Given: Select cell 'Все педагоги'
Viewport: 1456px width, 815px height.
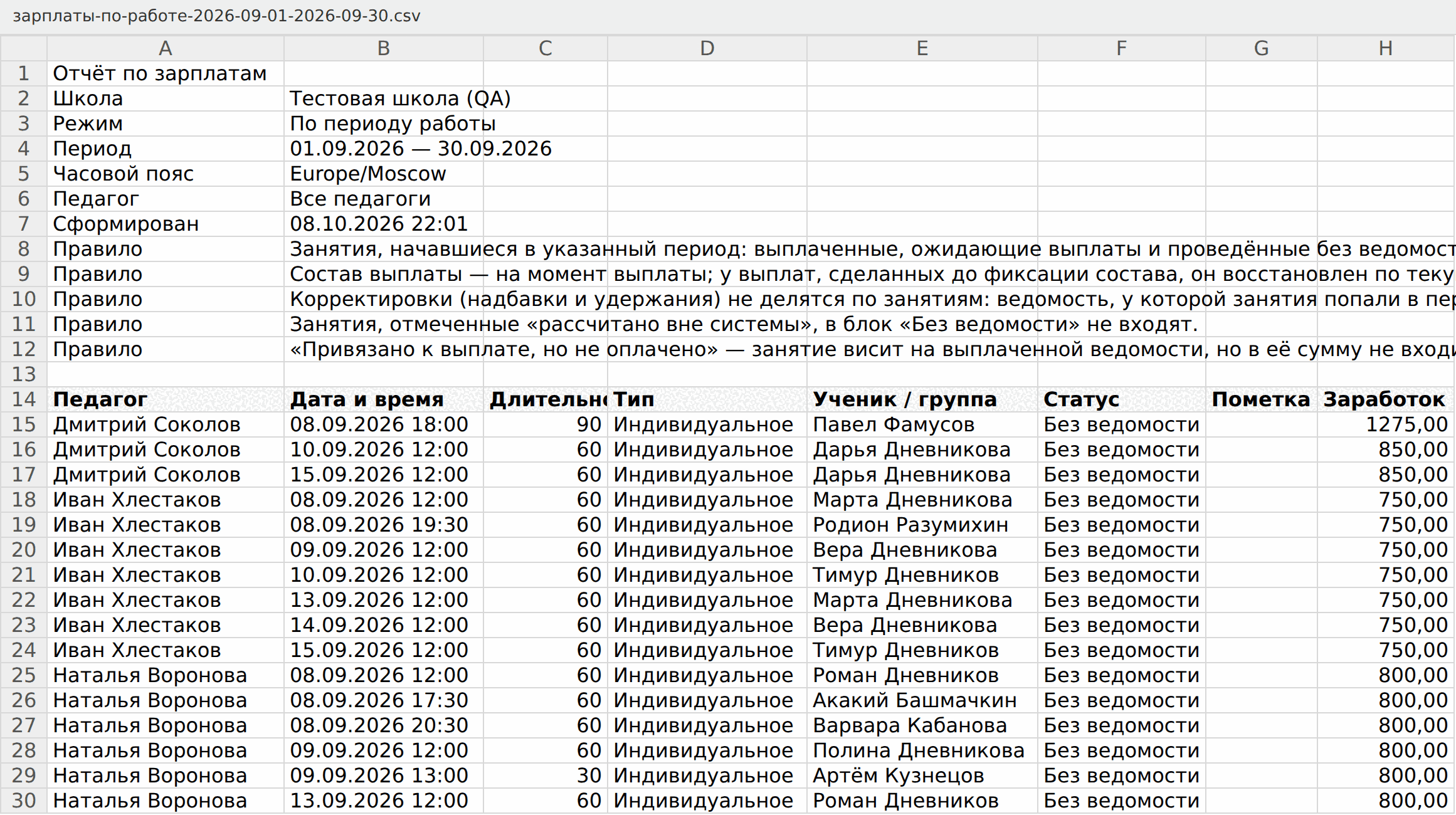Looking at the screenshot, I should click(x=384, y=199).
